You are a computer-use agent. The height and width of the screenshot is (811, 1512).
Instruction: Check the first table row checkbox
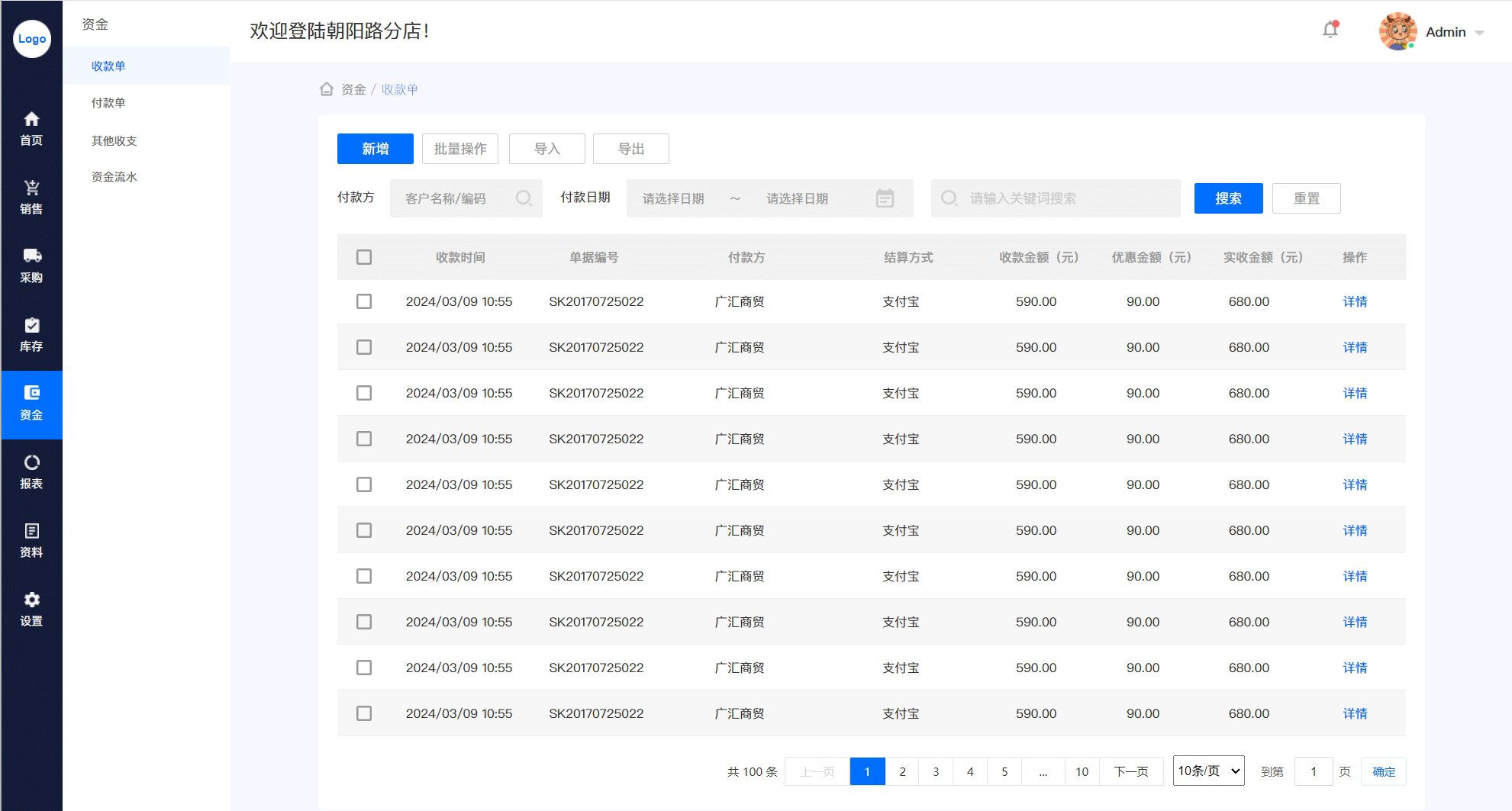[x=364, y=301]
